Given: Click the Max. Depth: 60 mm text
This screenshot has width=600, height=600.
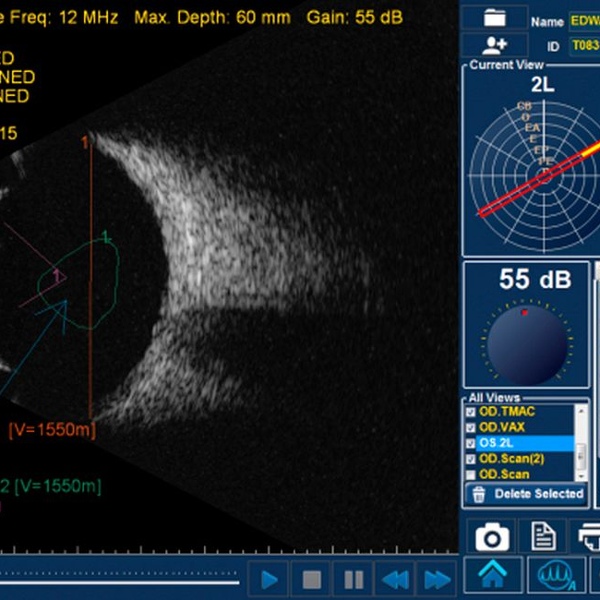Looking at the screenshot, I should [212, 18].
